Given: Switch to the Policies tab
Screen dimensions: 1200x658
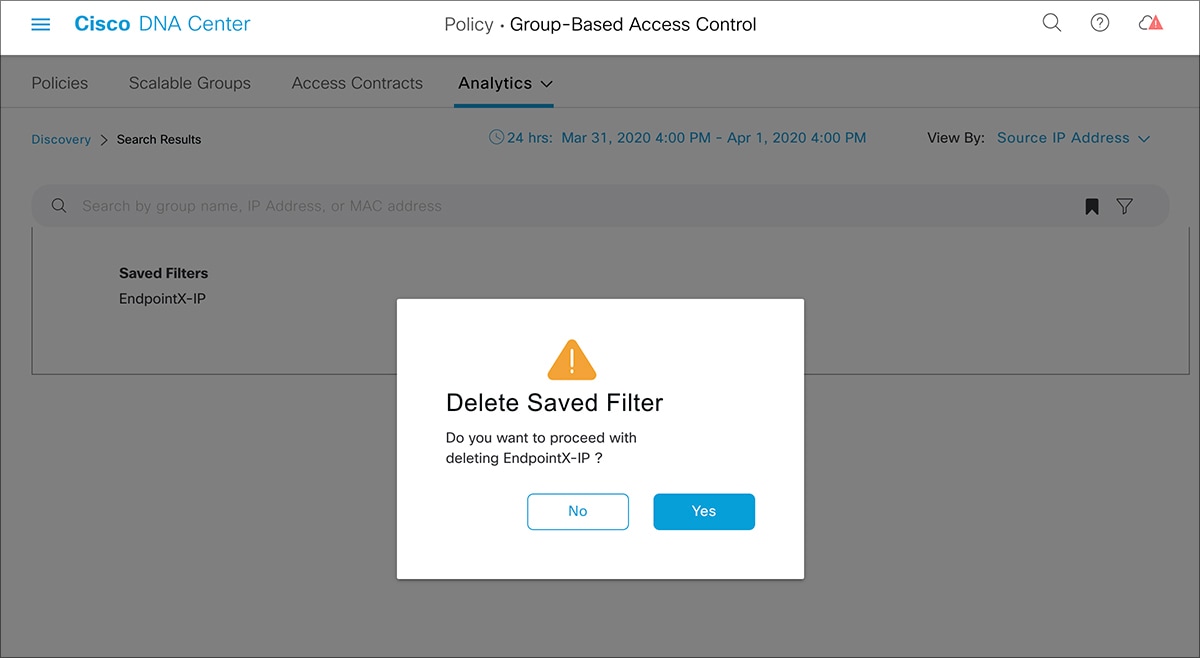Looking at the screenshot, I should click(60, 83).
